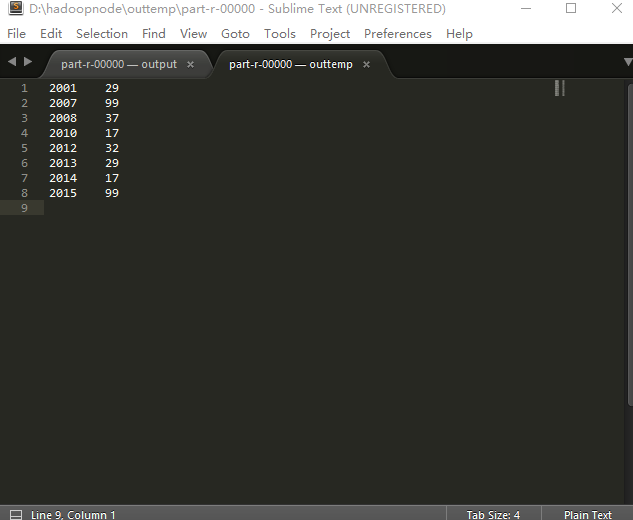Click the value 32 on line 5

[x=112, y=148]
